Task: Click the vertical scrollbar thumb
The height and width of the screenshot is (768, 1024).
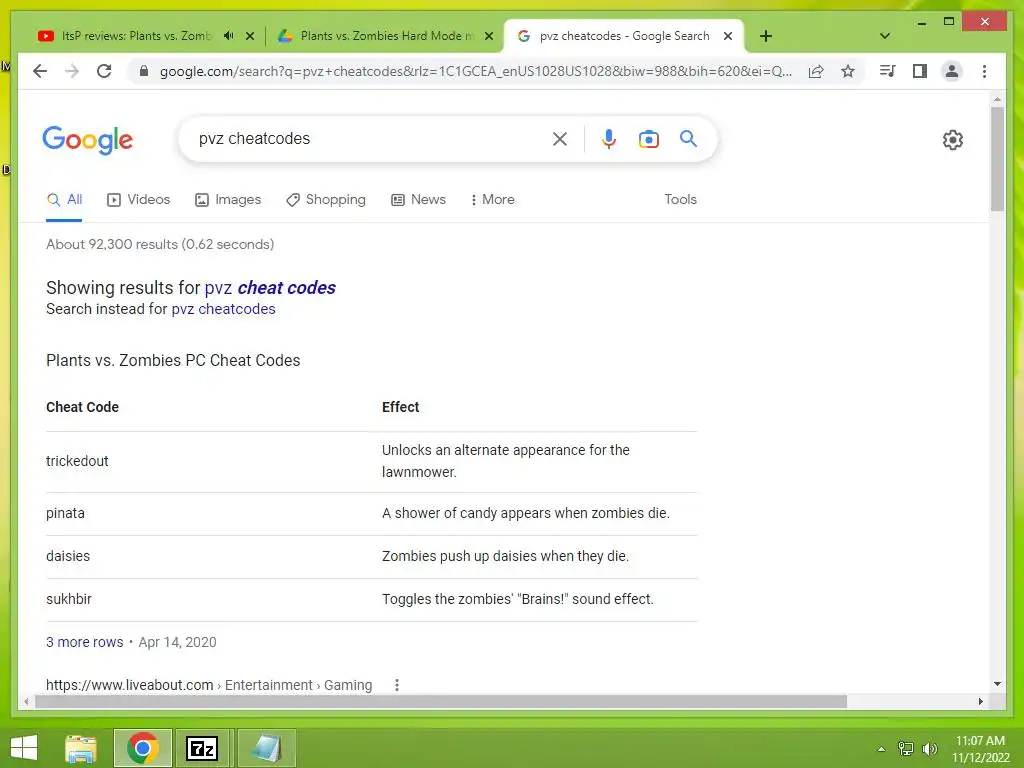Action: [x=997, y=159]
